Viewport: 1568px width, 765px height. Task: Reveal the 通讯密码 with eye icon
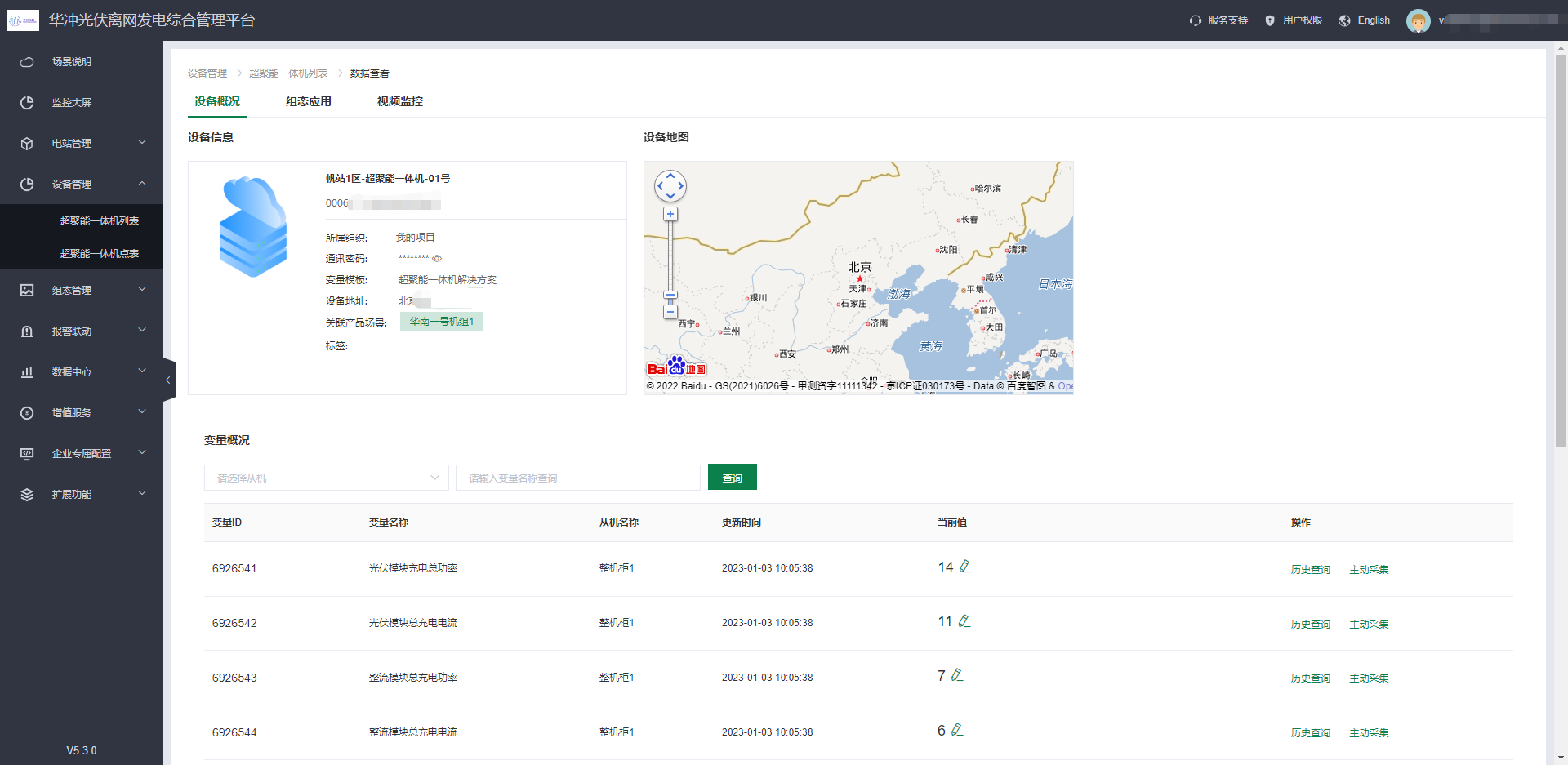click(437, 259)
